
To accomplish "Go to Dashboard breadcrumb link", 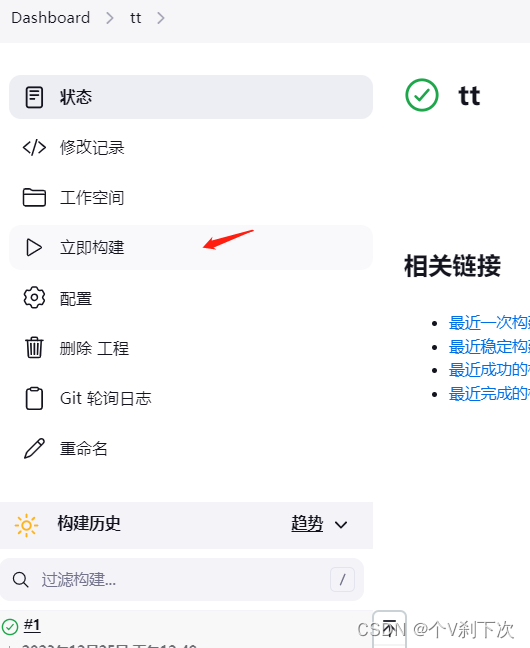I will pyautogui.click(x=50, y=18).
